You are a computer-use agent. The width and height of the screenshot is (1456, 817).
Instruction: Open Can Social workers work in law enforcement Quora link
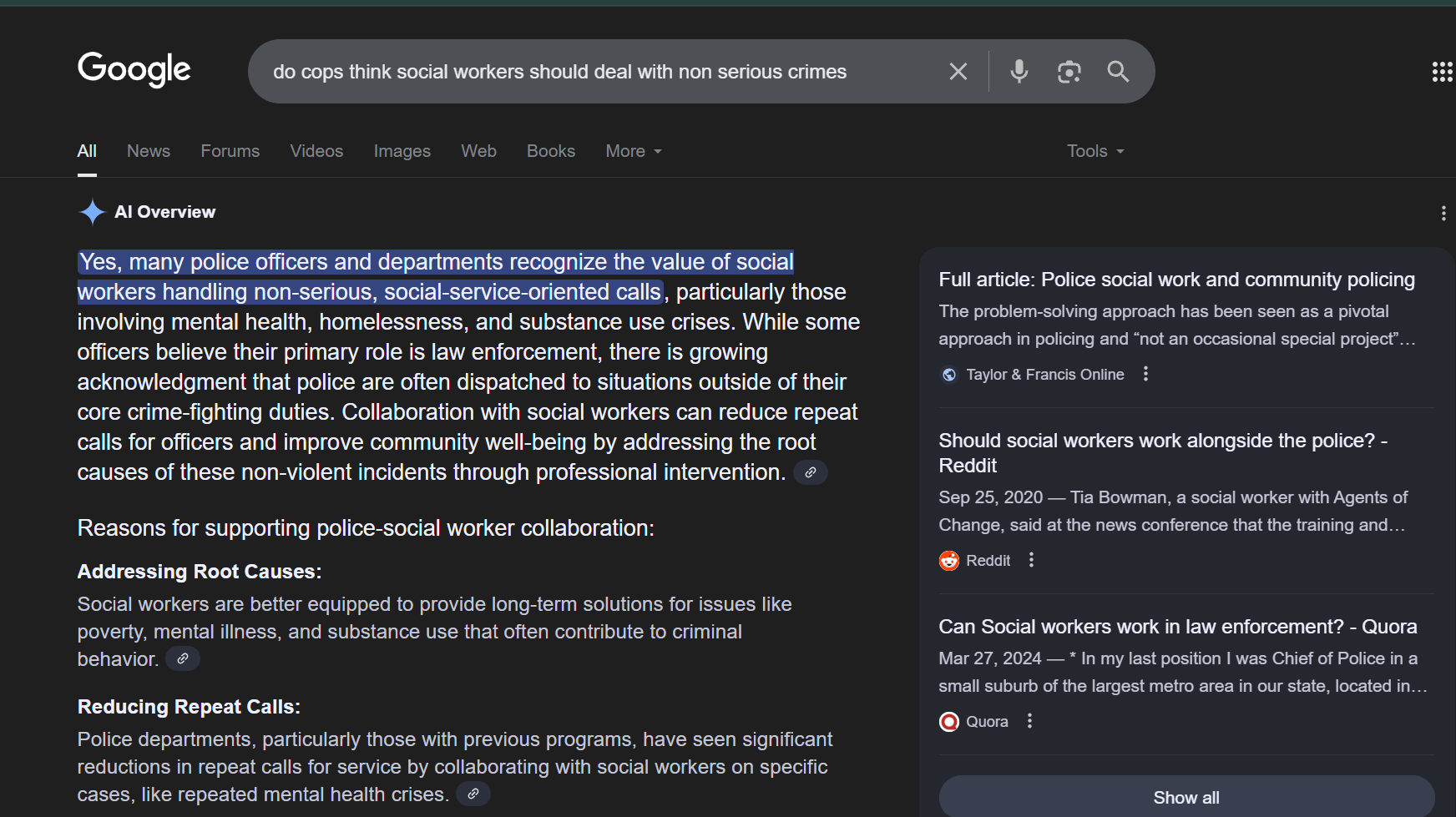1178,627
